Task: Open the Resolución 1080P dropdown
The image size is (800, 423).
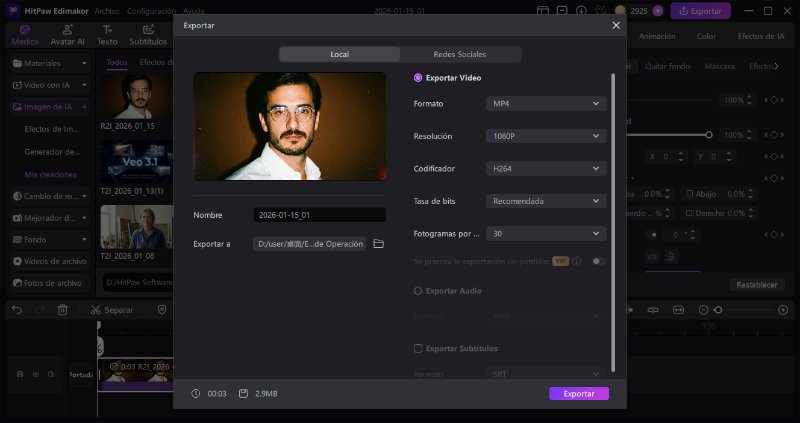Action: click(x=546, y=136)
